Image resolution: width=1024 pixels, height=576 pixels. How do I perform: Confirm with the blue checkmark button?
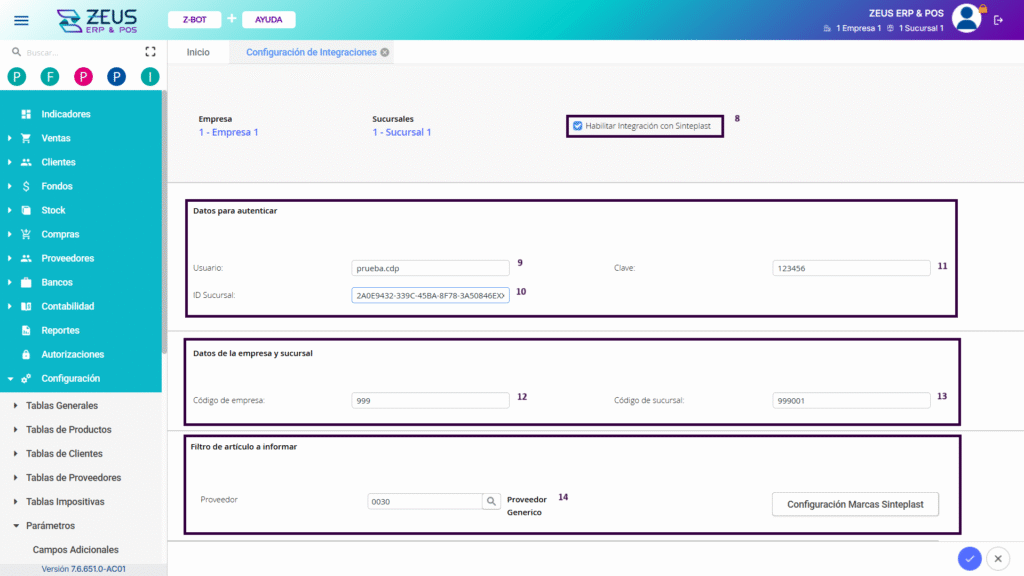970,558
